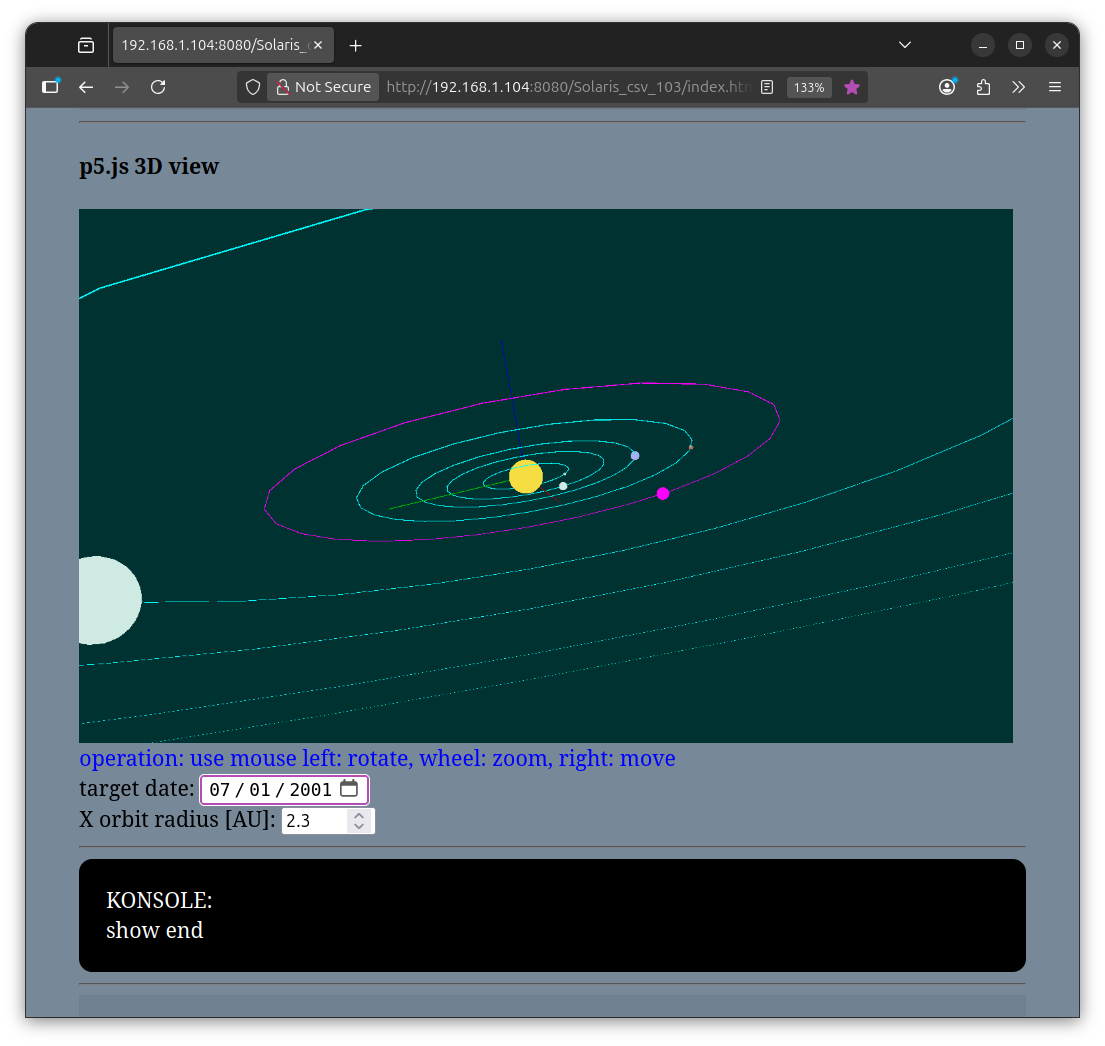The height and width of the screenshot is (1046, 1105).
Task: Open the Firefox hamburger application menu
Action: click(x=1055, y=87)
